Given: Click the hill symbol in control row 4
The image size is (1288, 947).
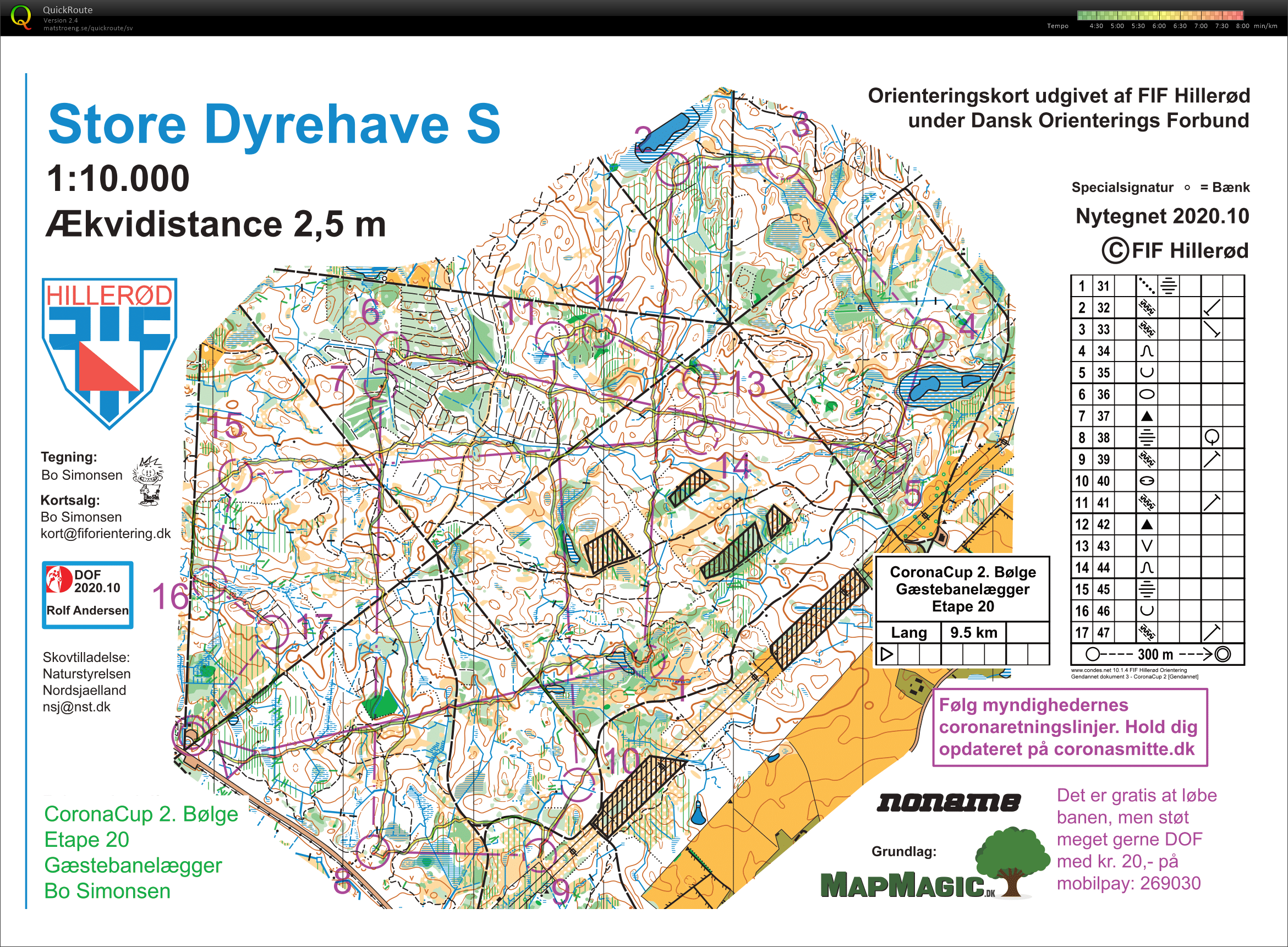Looking at the screenshot, I should click(x=1147, y=352).
